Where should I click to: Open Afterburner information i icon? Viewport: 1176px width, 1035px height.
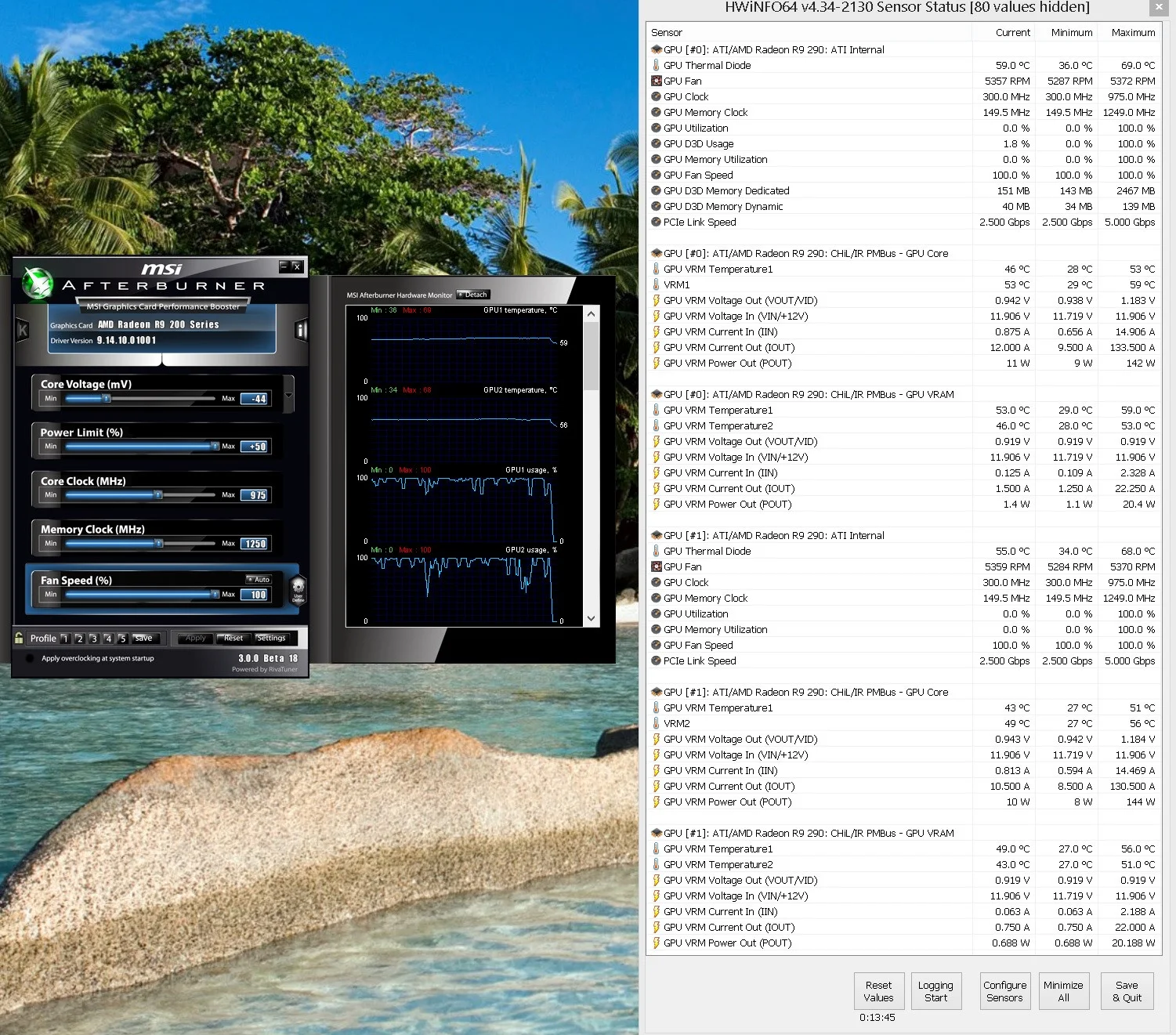300,330
